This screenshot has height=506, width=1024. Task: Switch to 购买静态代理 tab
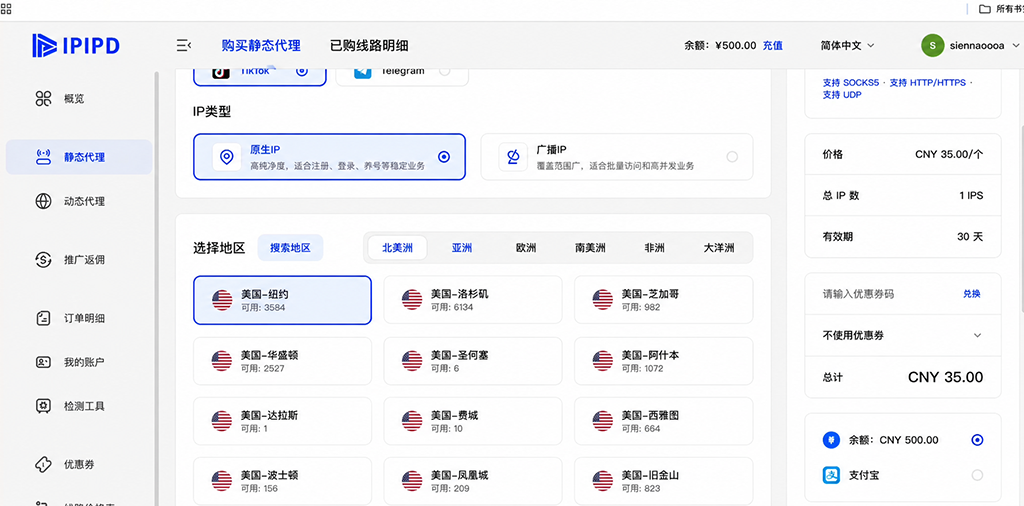coord(261,46)
